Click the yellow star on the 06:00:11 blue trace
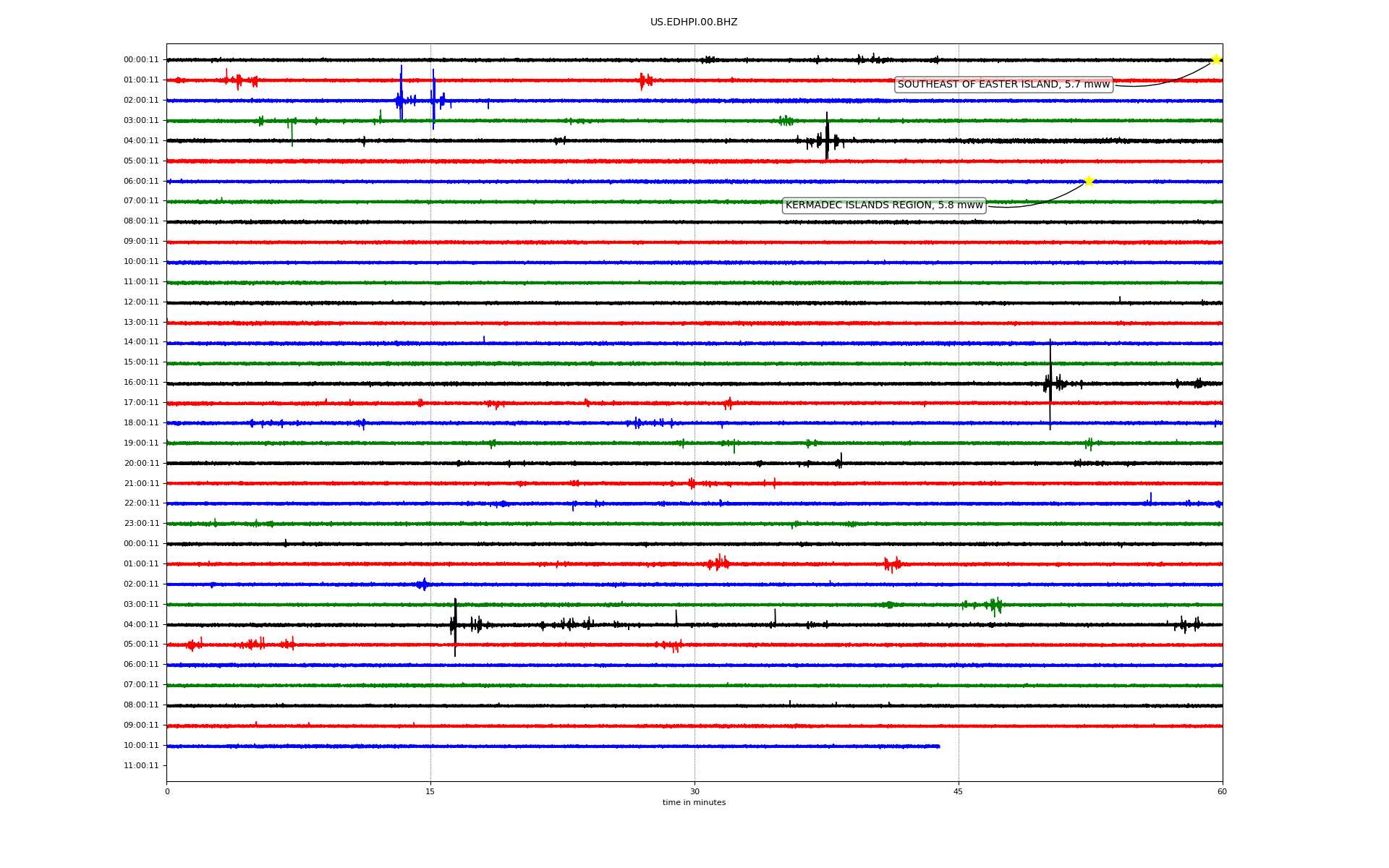 1089,181
